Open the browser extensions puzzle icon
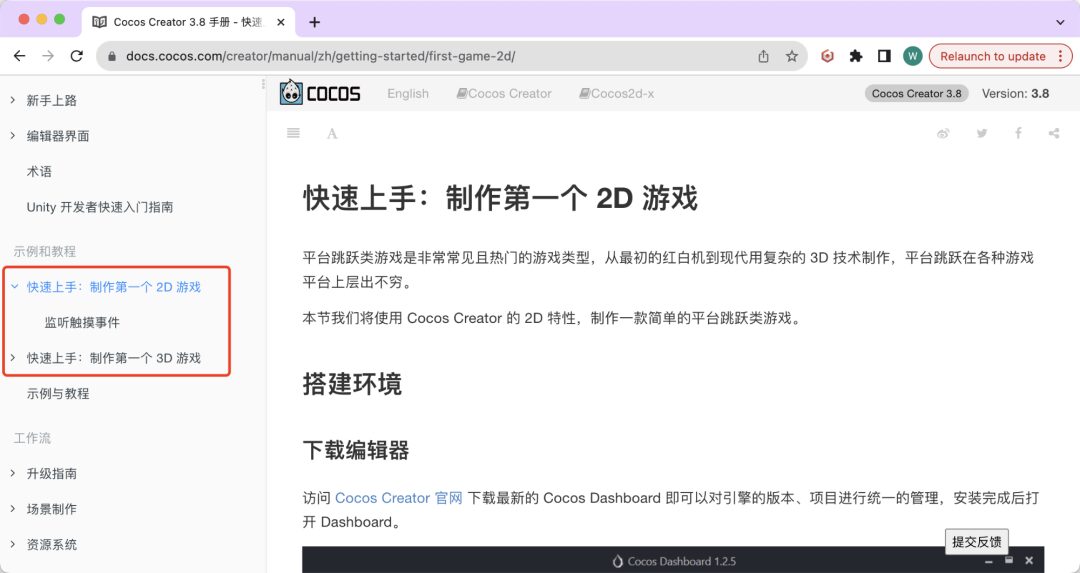 click(856, 56)
